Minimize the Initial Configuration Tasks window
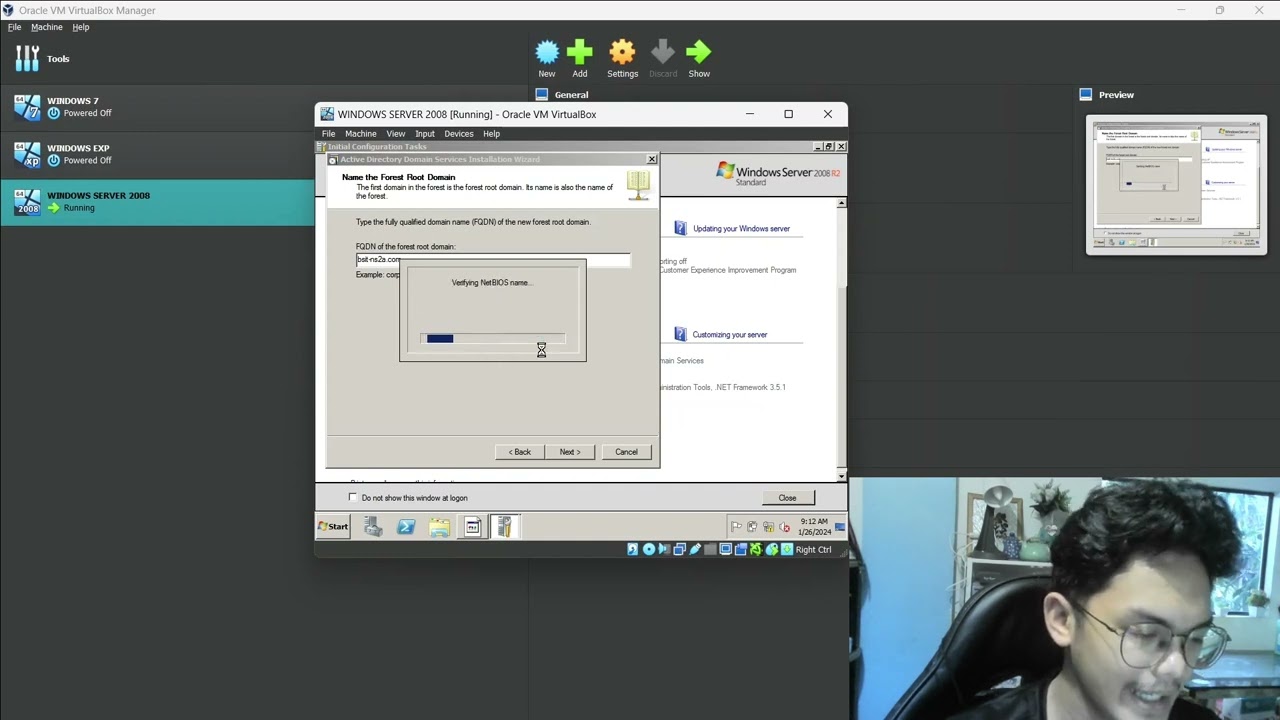 click(818, 147)
